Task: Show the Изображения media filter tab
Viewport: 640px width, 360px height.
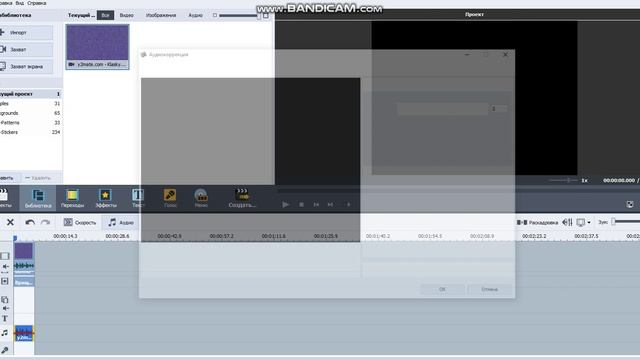Action: click(x=161, y=15)
